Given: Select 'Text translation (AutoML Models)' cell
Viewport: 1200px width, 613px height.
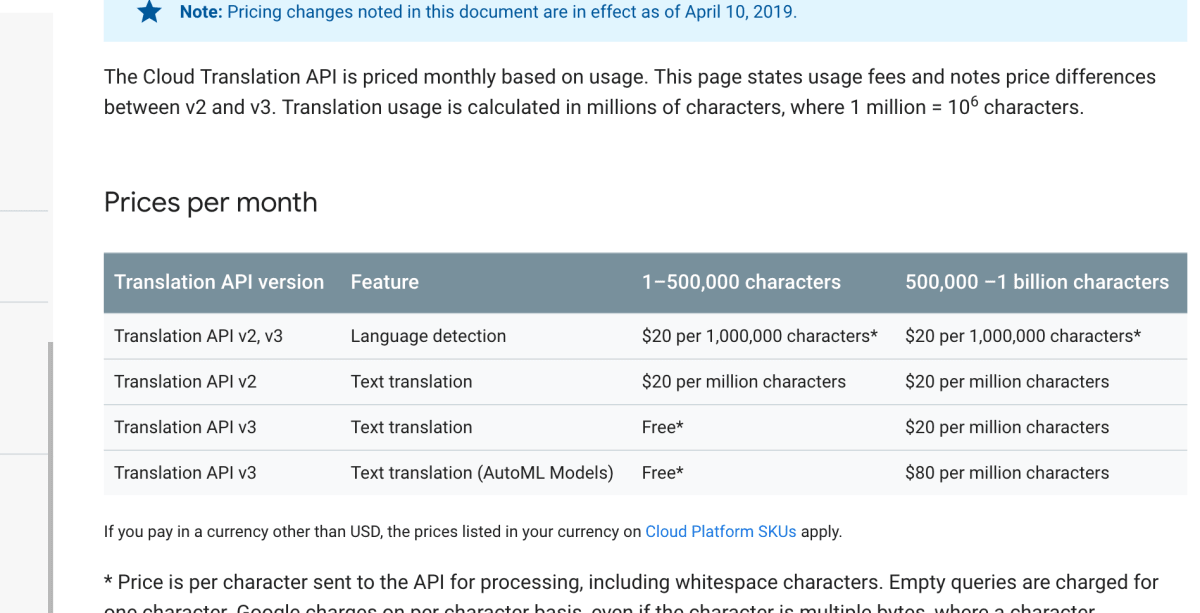Looking at the screenshot, I should 482,473.
